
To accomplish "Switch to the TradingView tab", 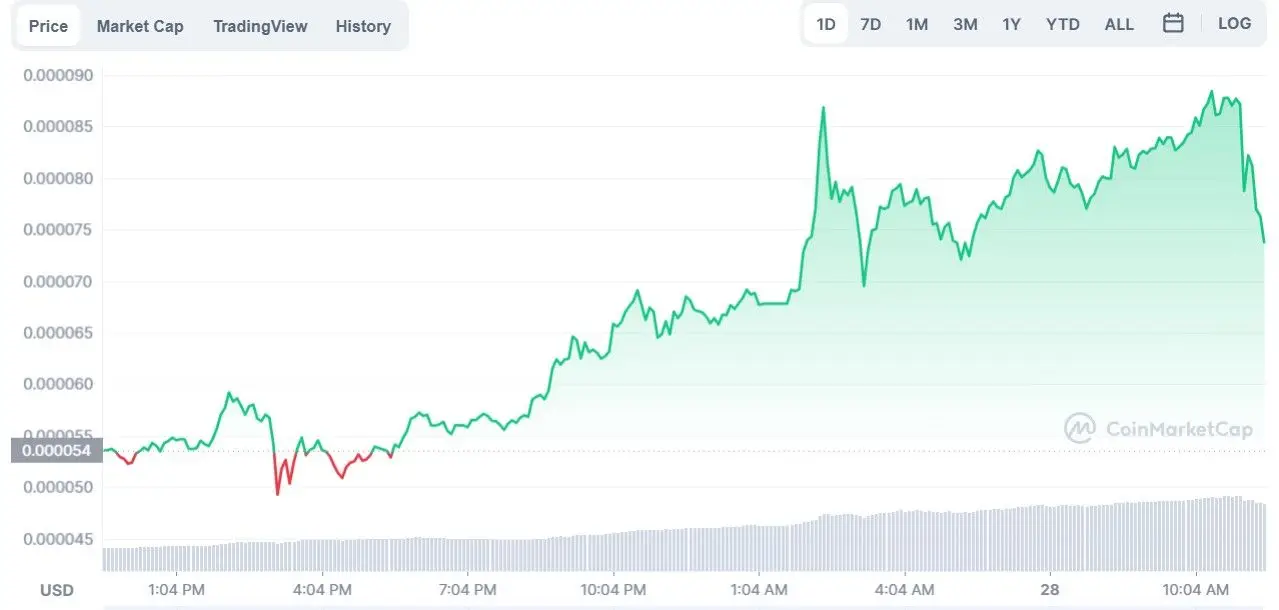I will pyautogui.click(x=260, y=26).
